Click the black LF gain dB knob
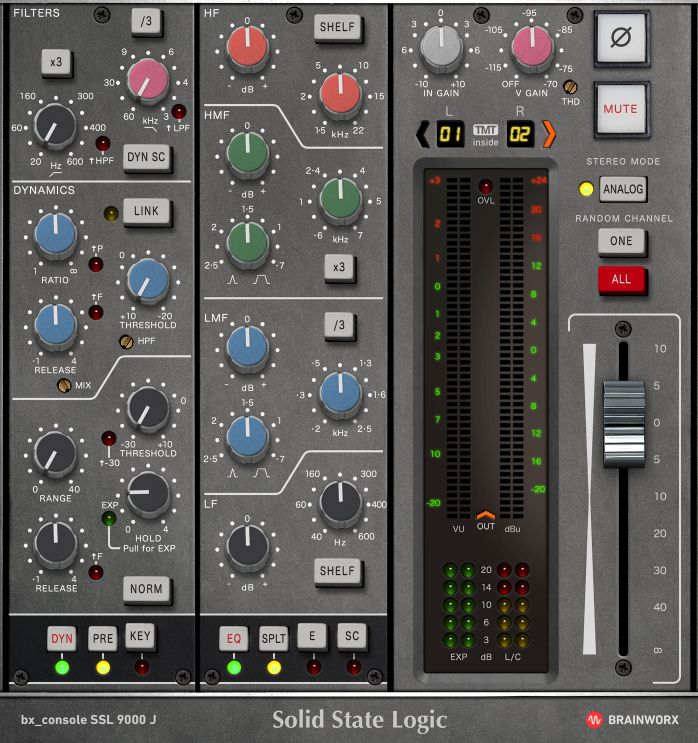 [x=247, y=546]
